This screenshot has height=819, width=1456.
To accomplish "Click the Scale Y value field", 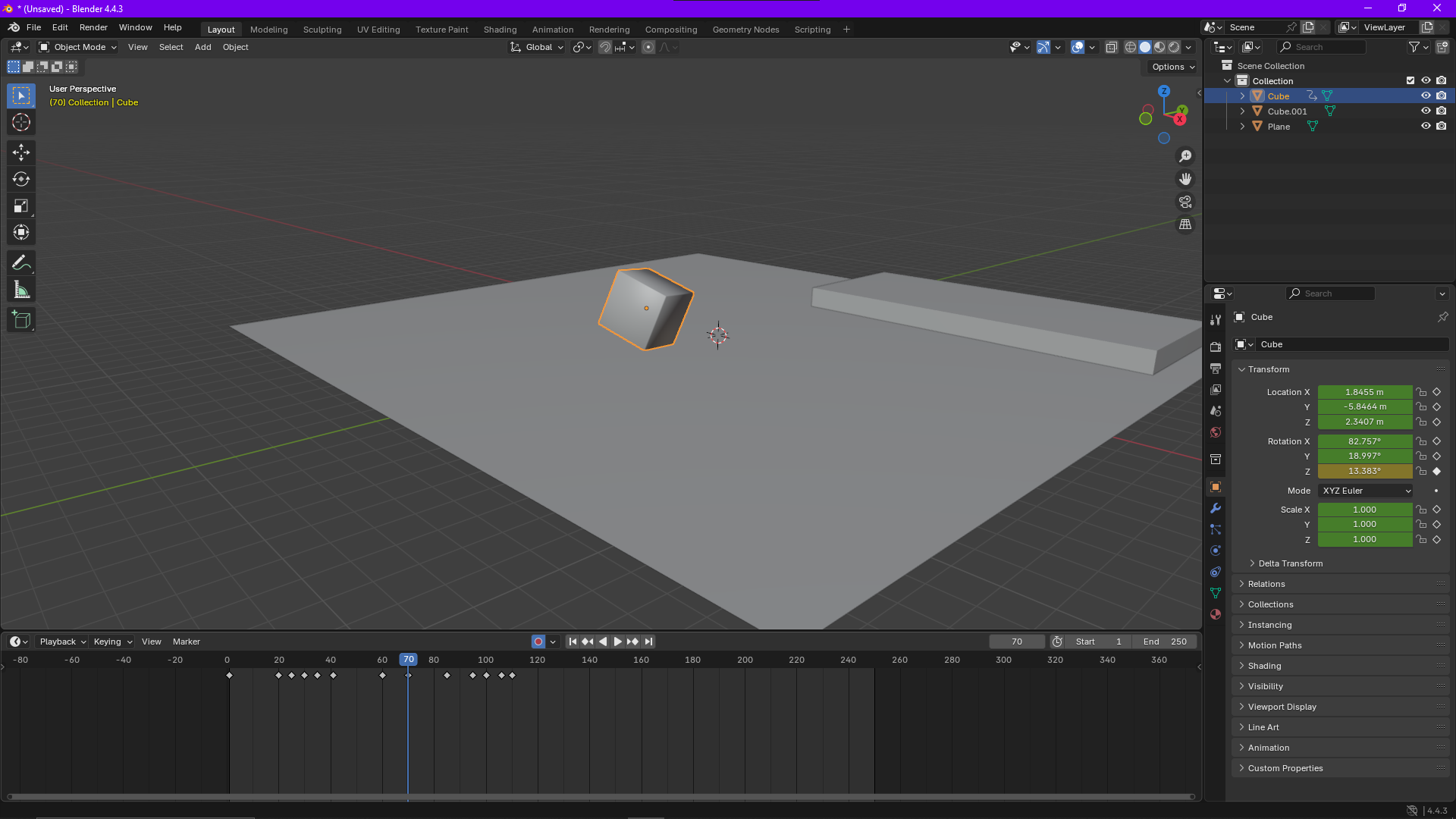I will [1364, 524].
